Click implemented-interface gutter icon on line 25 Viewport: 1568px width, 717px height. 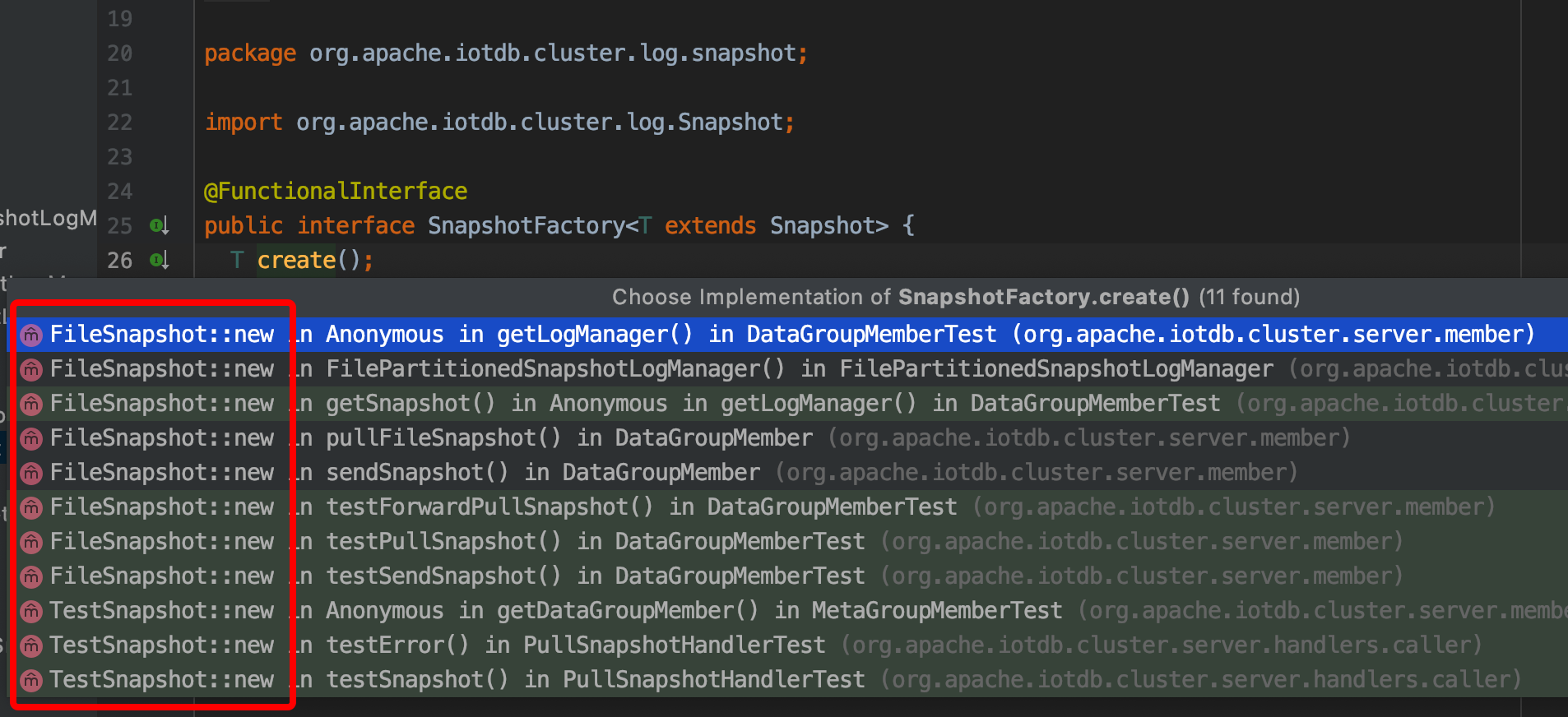[160, 225]
